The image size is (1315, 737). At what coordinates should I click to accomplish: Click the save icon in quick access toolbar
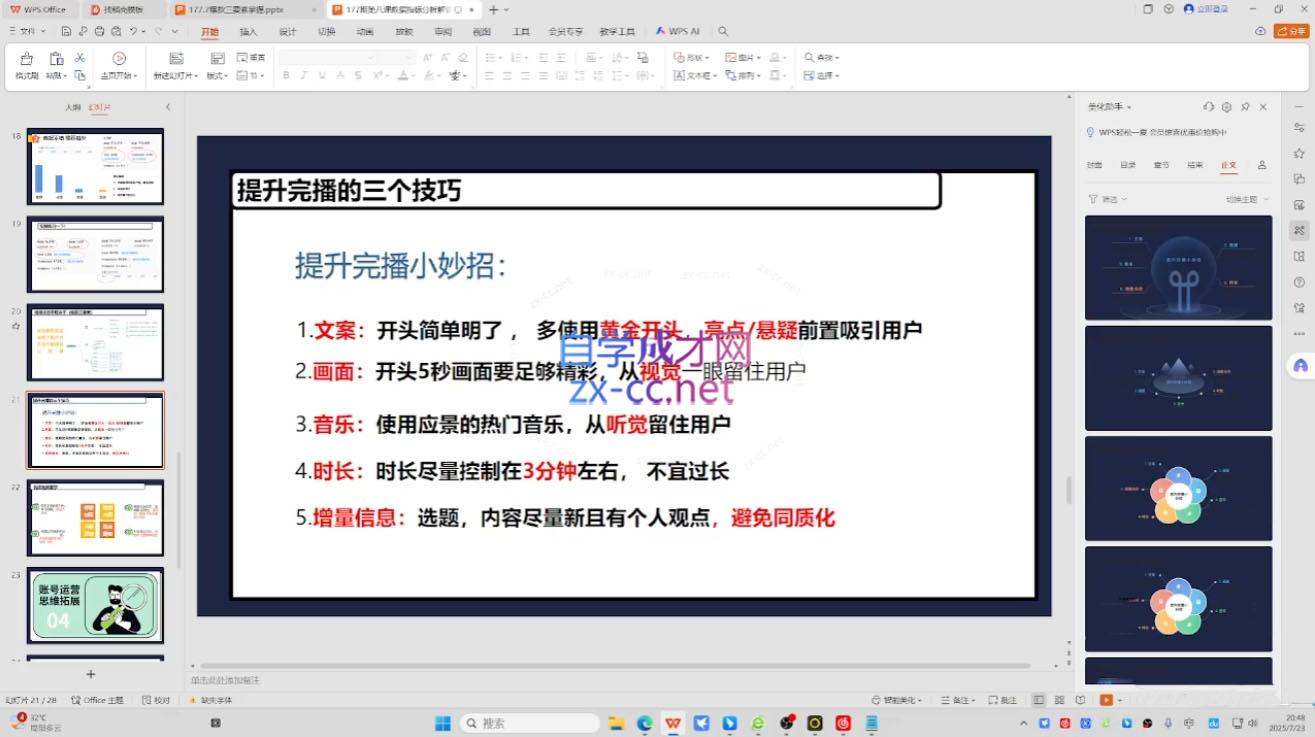(x=66, y=32)
